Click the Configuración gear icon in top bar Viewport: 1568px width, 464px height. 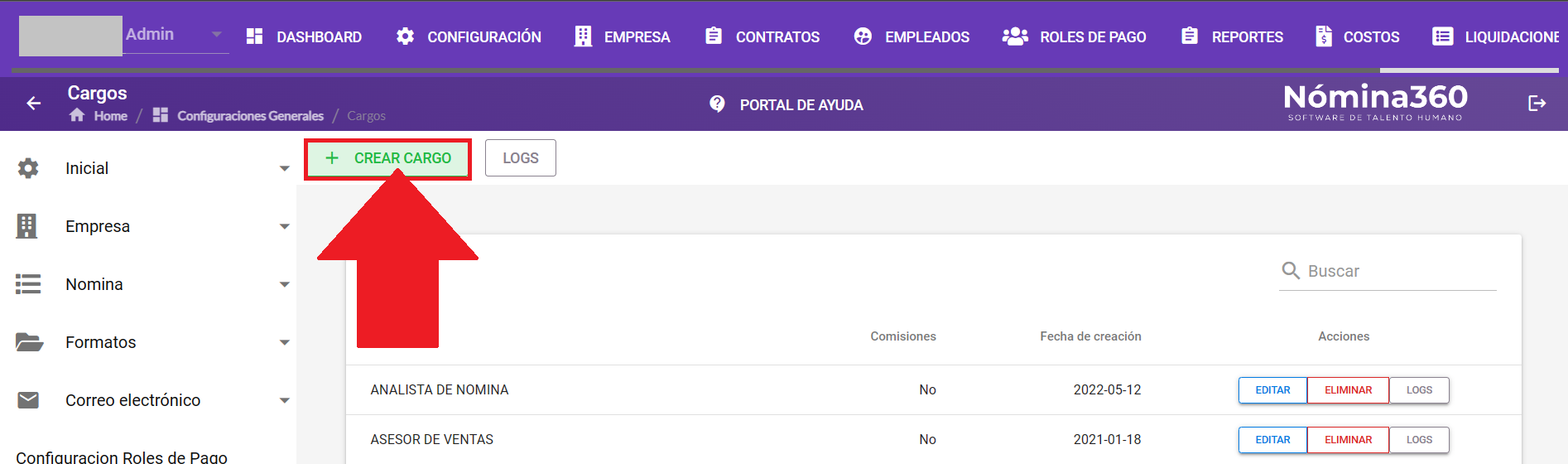pyautogui.click(x=405, y=36)
